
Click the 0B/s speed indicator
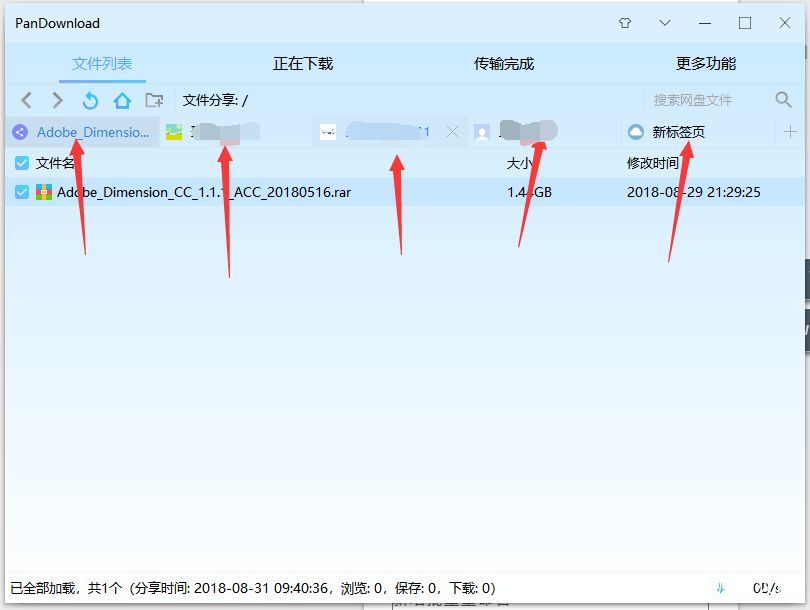tap(766, 588)
